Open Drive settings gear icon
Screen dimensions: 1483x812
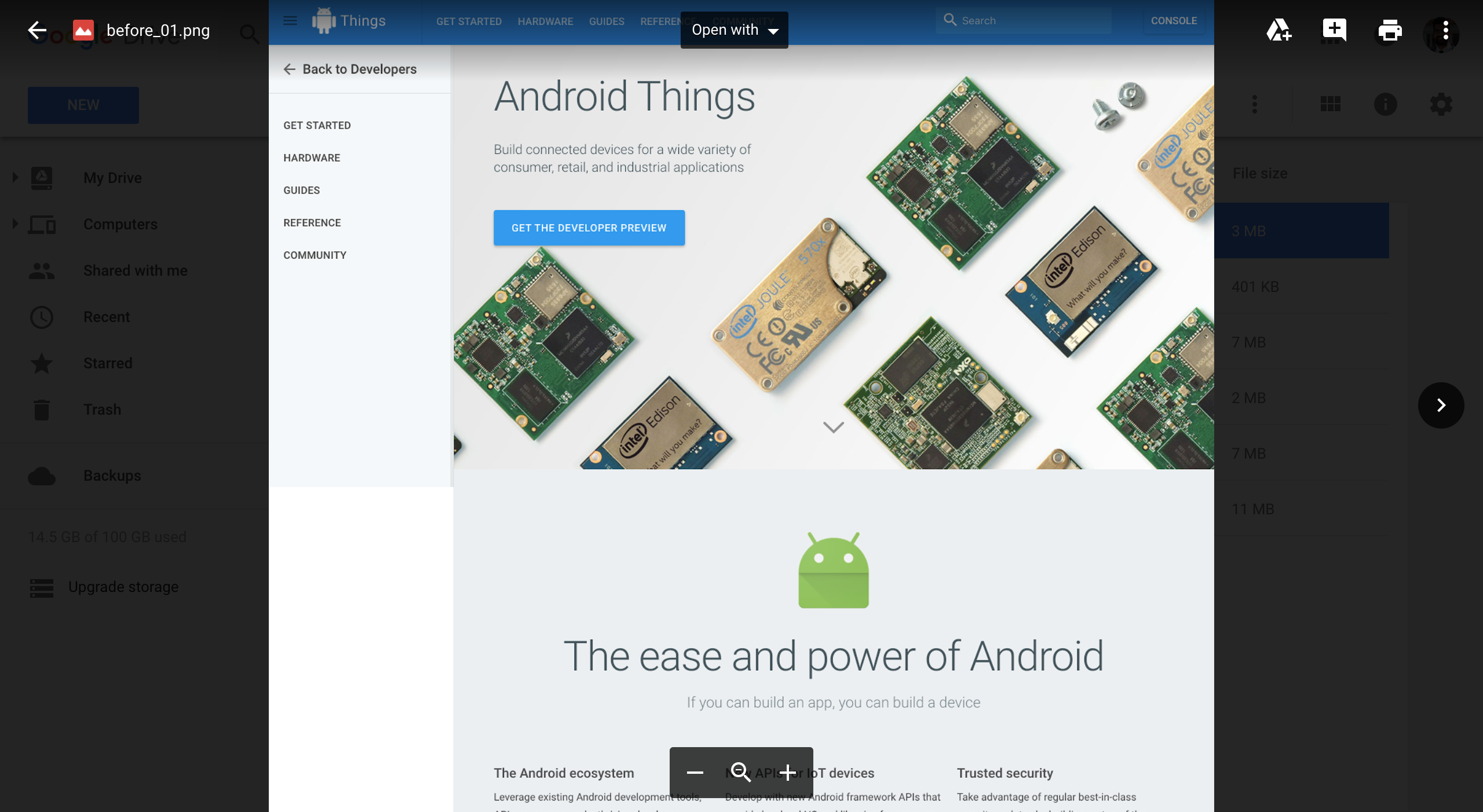coord(1441,104)
